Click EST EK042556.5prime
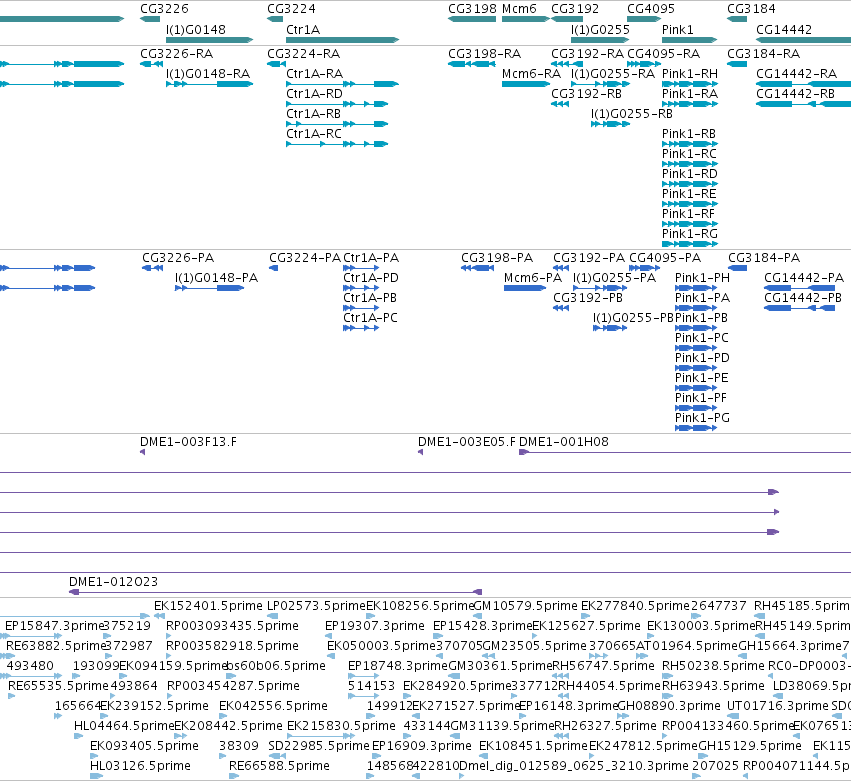Screen dimensions: 851x781 coord(273,706)
